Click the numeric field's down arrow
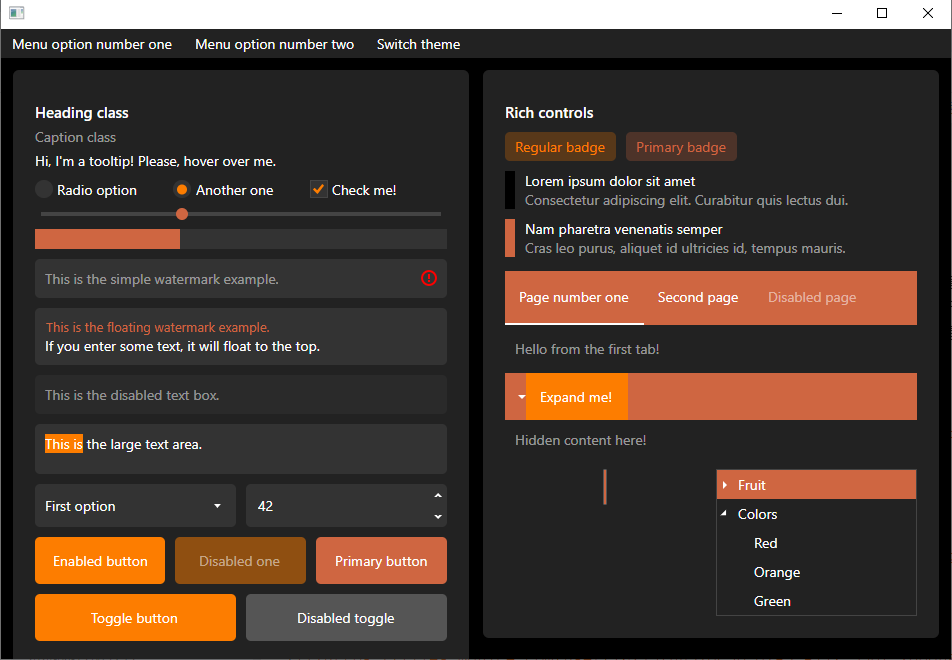 point(438,516)
